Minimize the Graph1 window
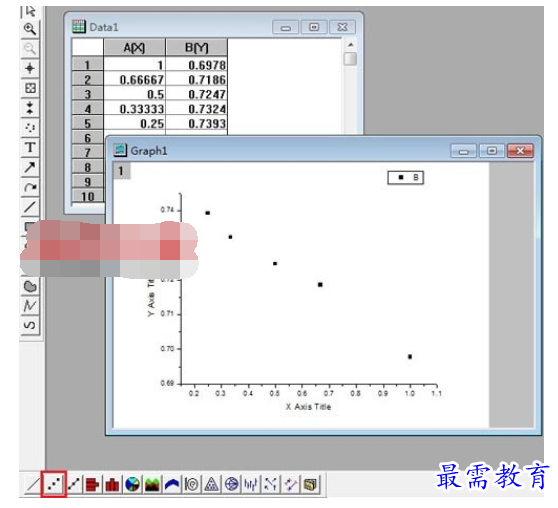This screenshot has width=558, height=508. [463, 151]
